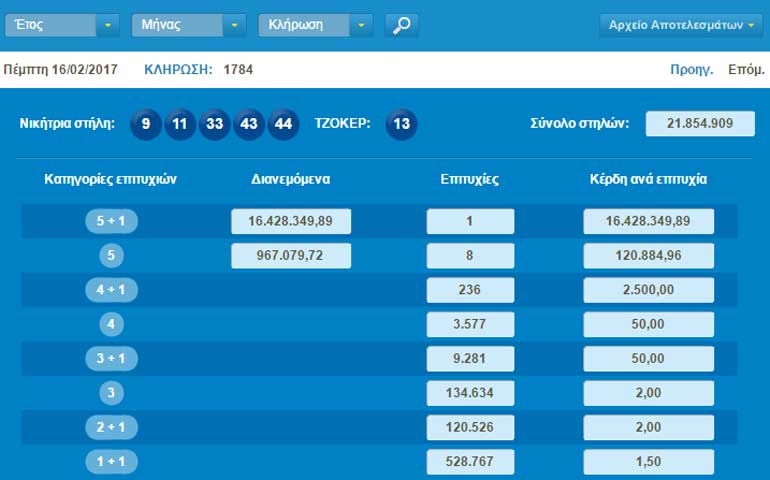This screenshot has height=480, width=770.
Task: Expand the Μήνας month dropdown
Action: [188, 25]
